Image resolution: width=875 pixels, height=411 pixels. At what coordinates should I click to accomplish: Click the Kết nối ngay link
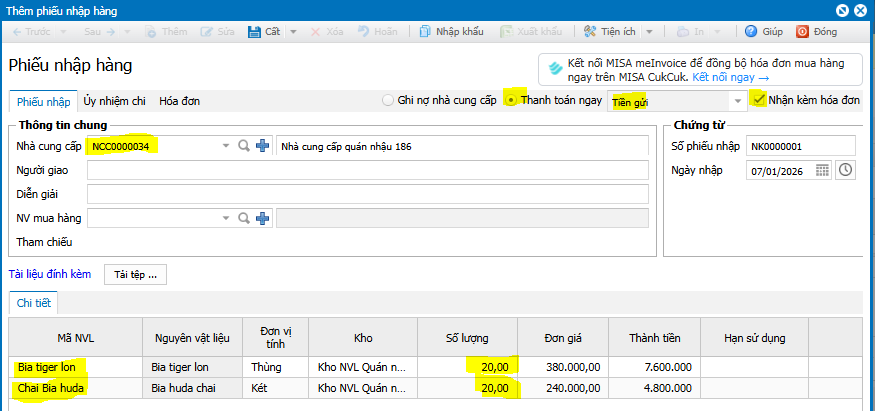click(x=730, y=78)
